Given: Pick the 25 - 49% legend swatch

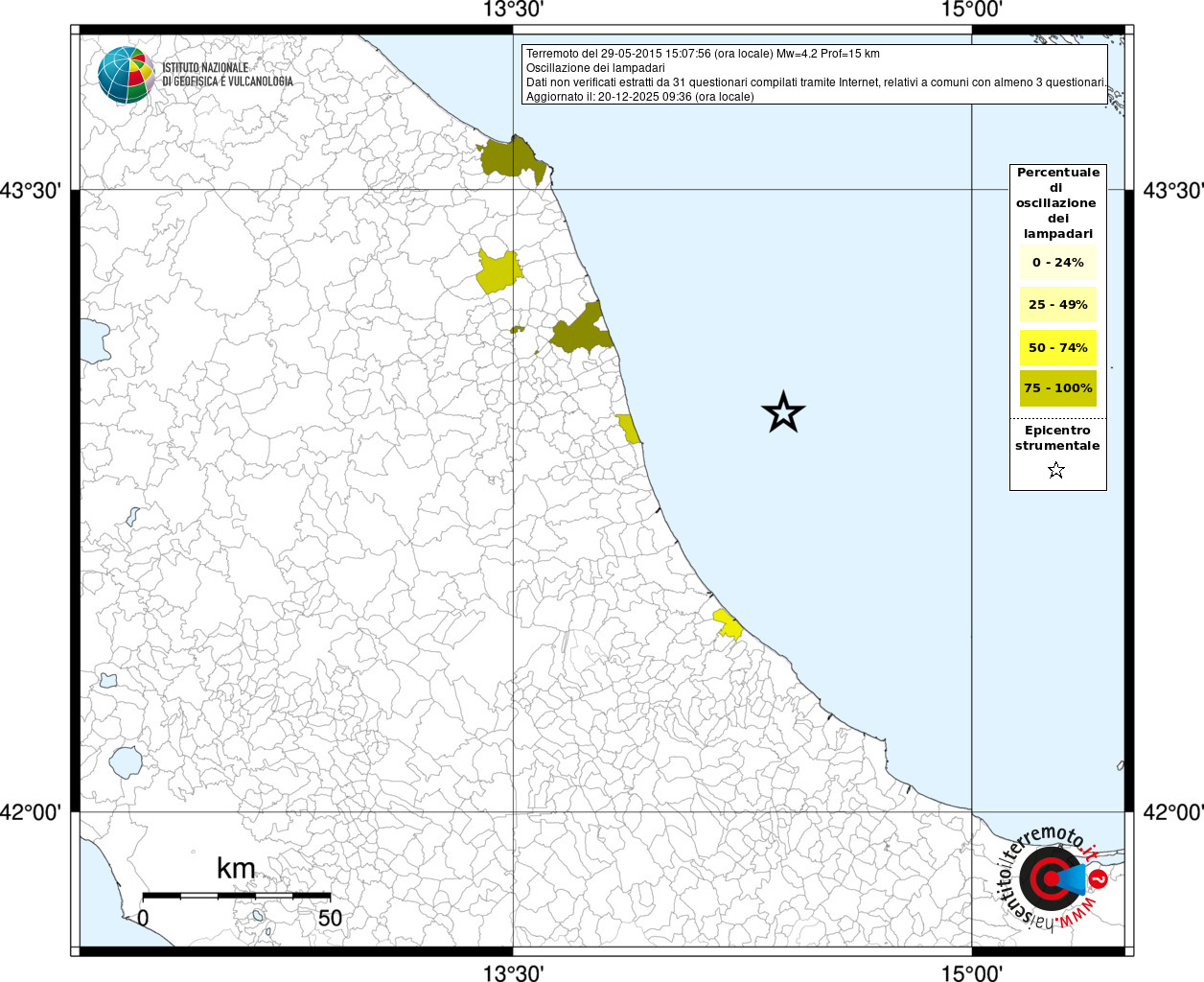Looking at the screenshot, I should pyautogui.click(x=1057, y=305).
